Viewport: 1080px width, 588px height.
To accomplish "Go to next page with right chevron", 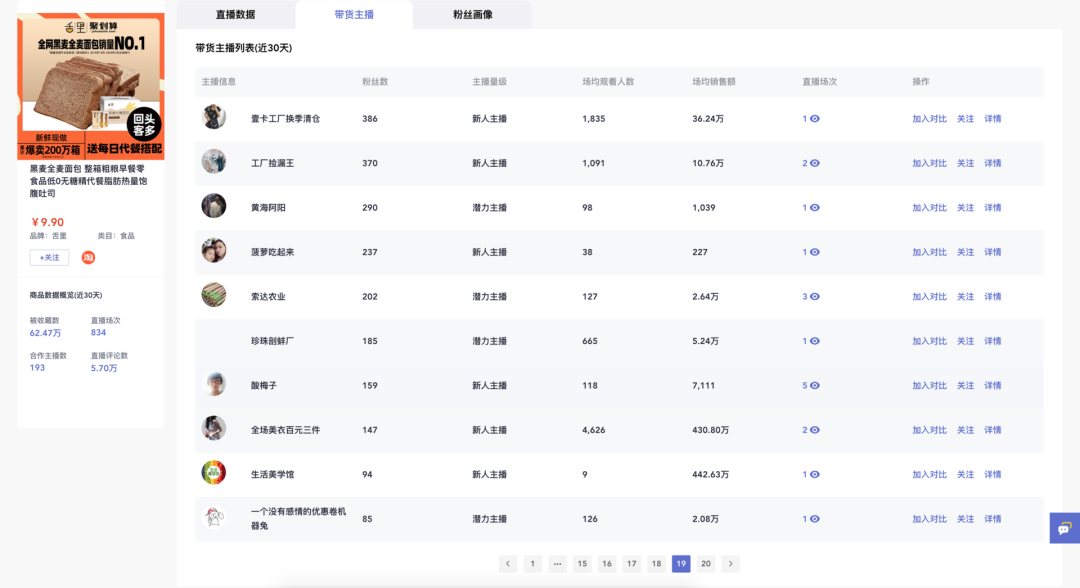I will click(x=731, y=563).
